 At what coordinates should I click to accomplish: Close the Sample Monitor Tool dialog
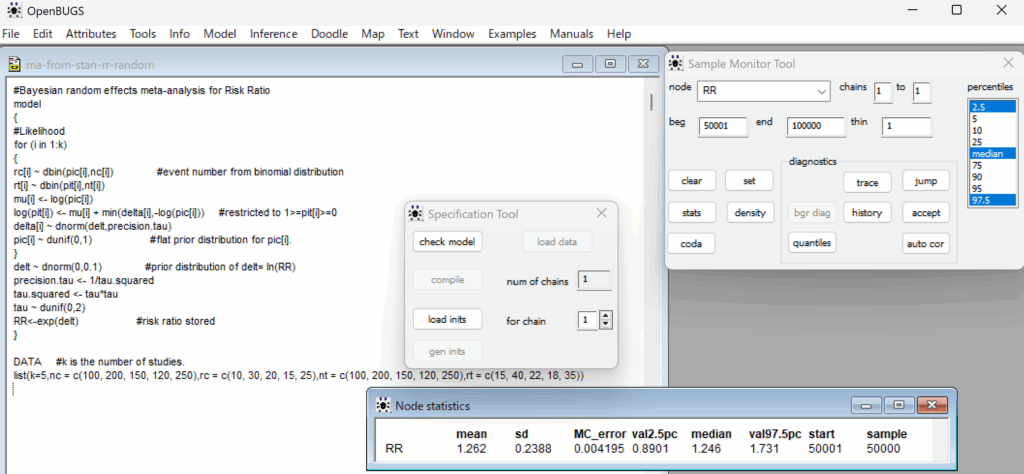(1008, 63)
